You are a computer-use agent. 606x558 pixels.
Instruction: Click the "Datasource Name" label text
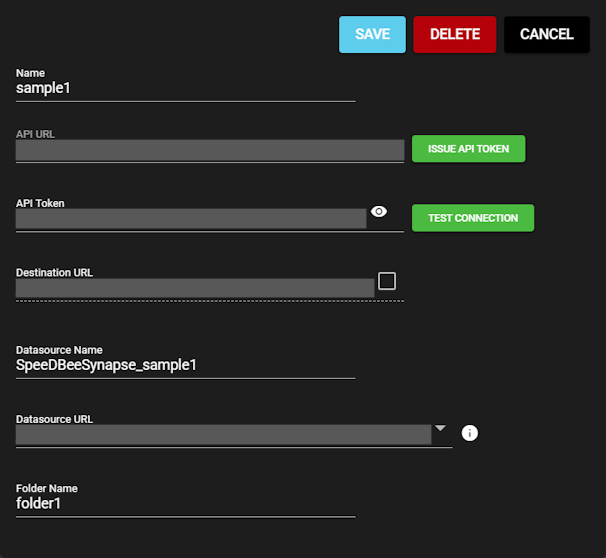coord(59,350)
